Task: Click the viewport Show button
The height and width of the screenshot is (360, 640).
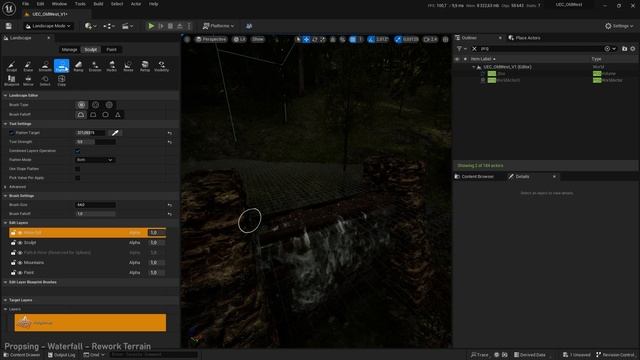Action: (x=258, y=39)
